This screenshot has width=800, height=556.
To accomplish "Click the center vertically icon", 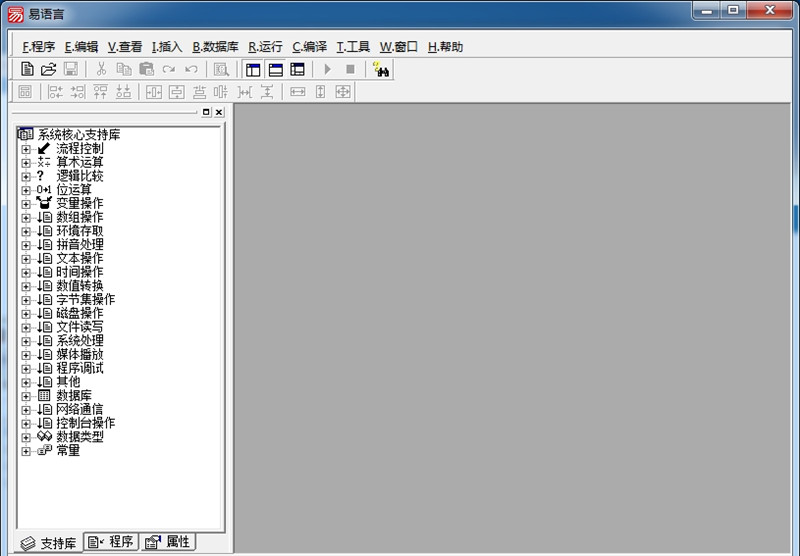I will (x=177, y=92).
